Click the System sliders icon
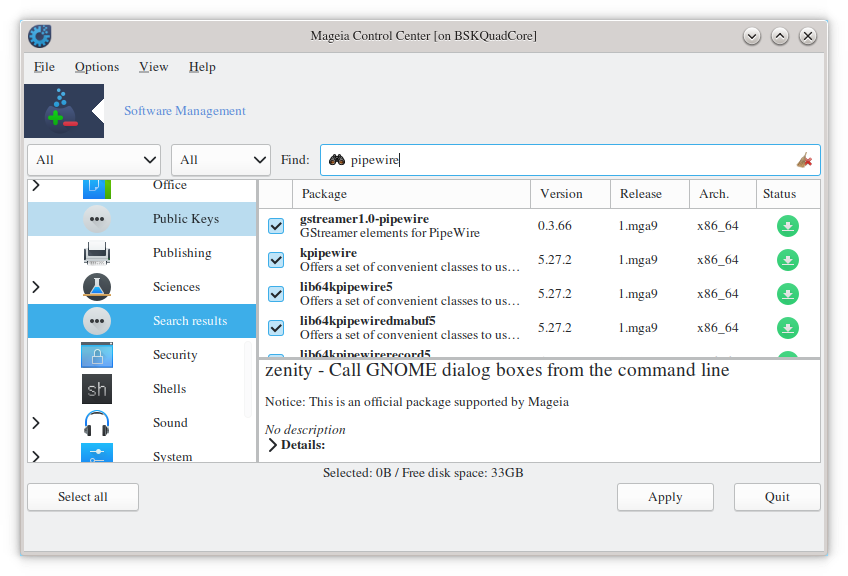The height and width of the screenshot is (576, 848). pyautogui.click(x=97, y=453)
